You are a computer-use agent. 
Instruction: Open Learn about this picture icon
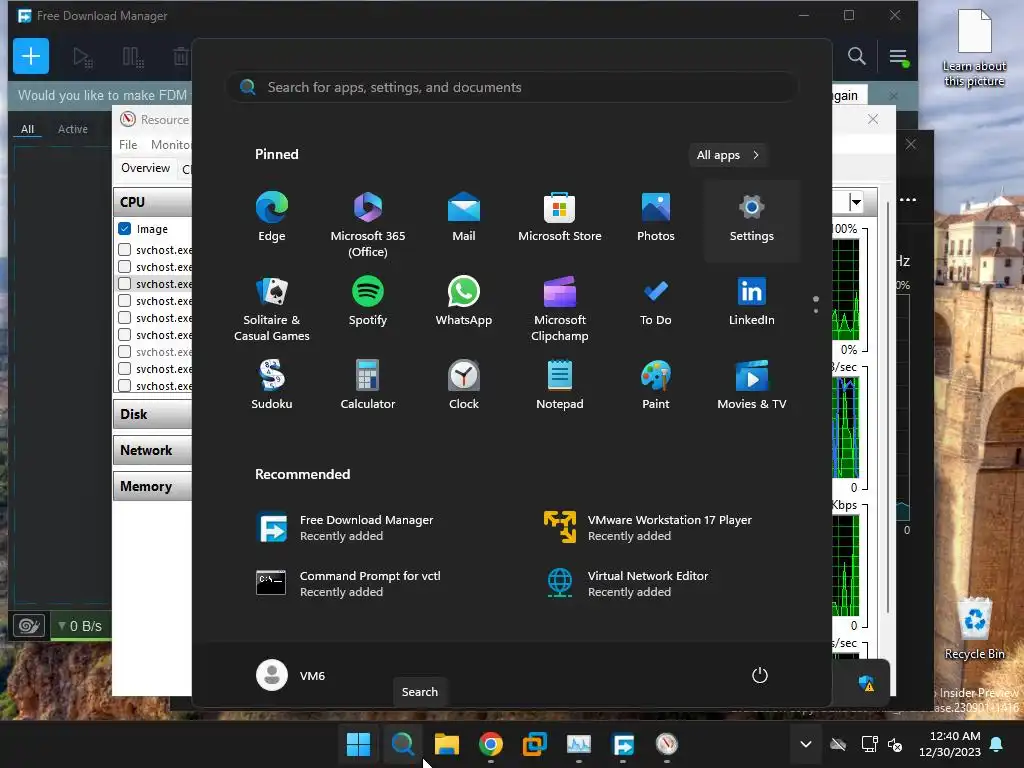[x=974, y=47]
